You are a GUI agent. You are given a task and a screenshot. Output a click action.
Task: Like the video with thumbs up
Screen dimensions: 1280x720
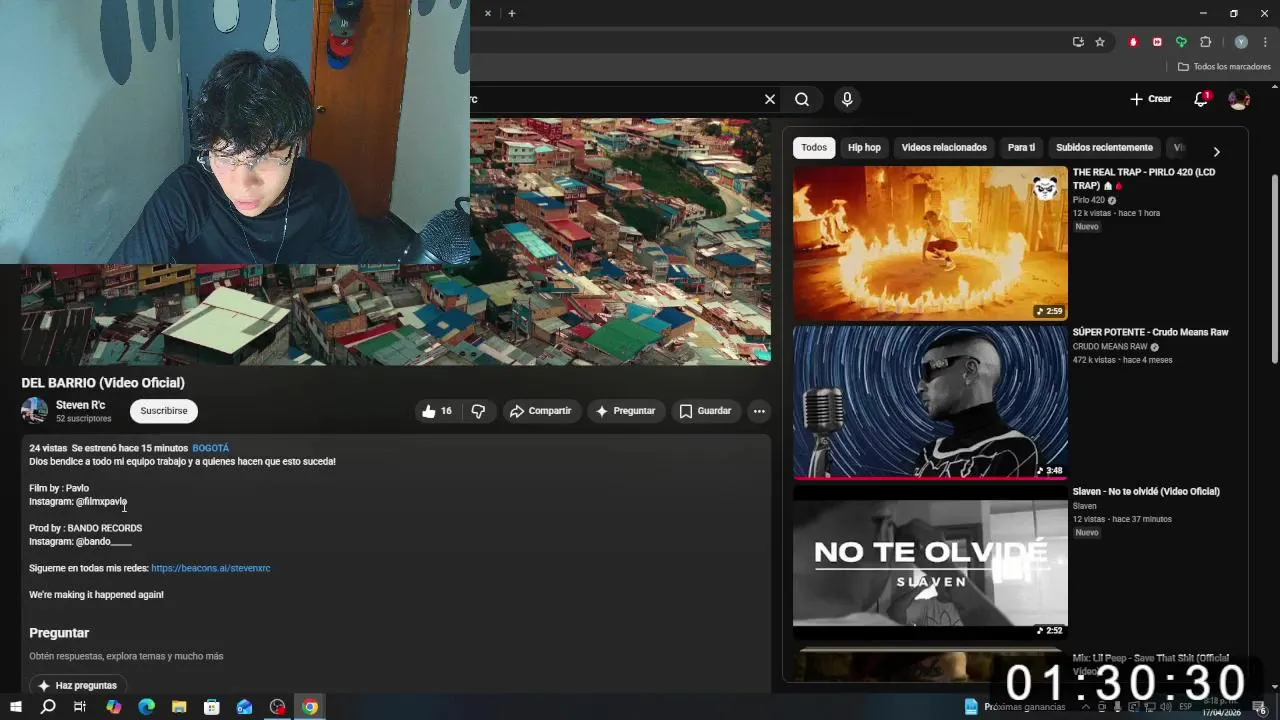pyautogui.click(x=437, y=411)
